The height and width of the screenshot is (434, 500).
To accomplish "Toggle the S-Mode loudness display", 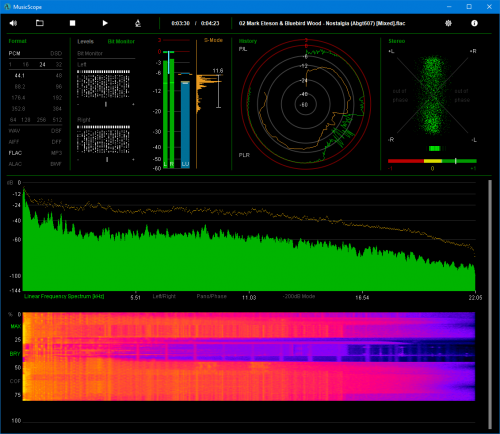I will tap(213, 40).
